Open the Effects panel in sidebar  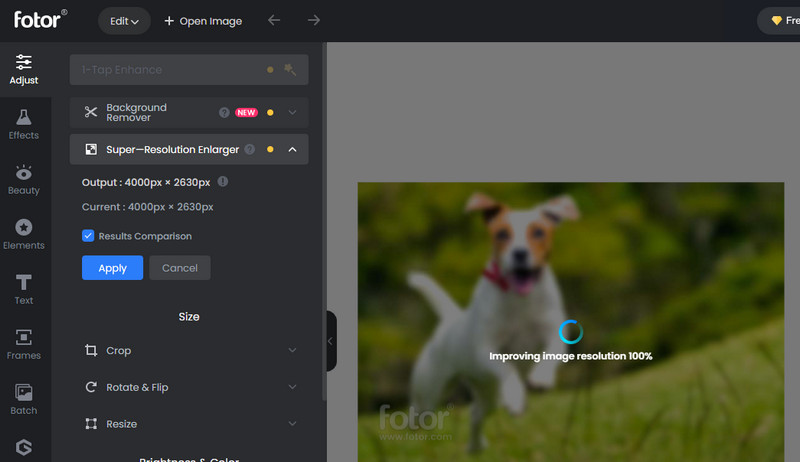(x=24, y=124)
